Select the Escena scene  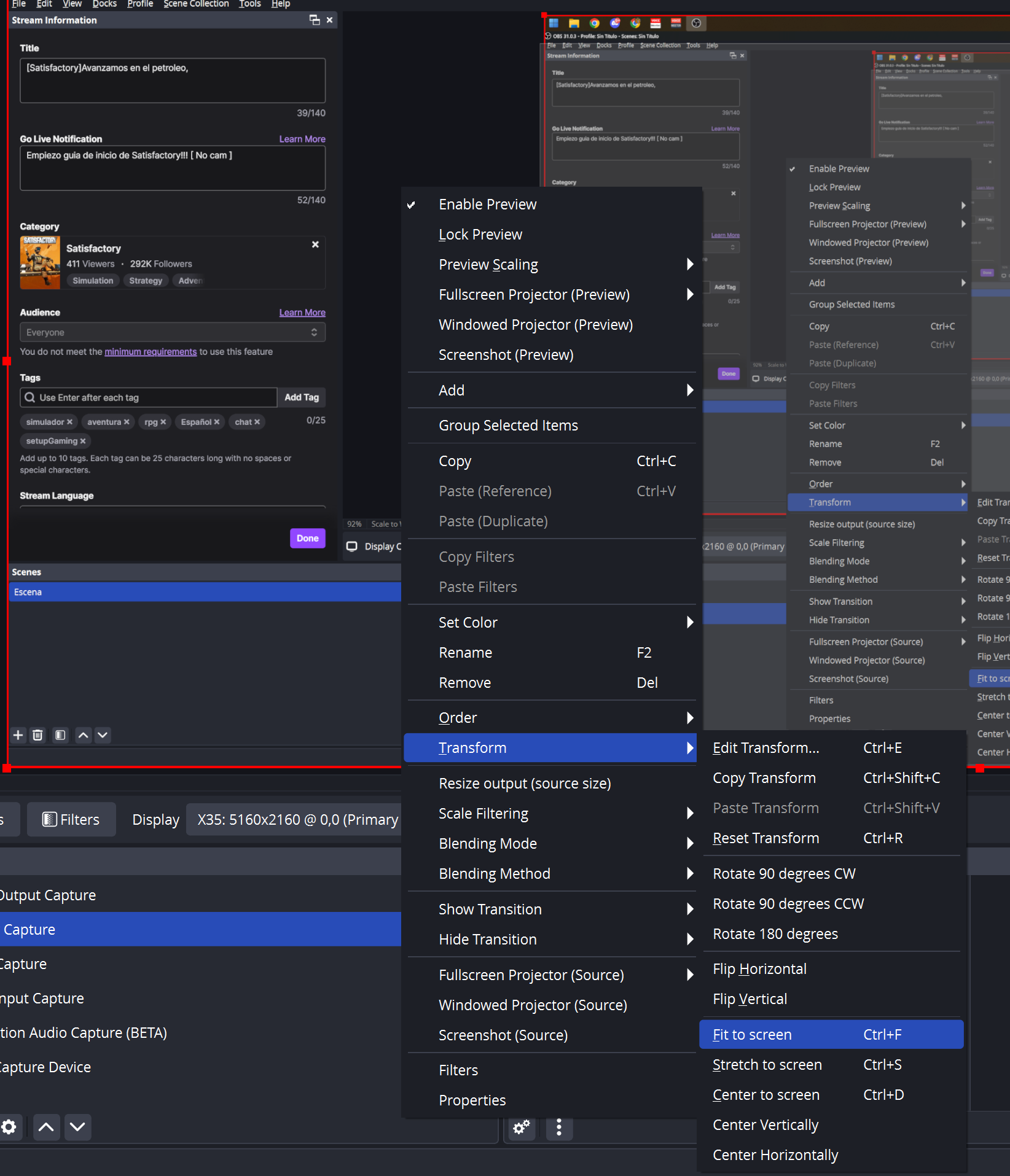205,592
